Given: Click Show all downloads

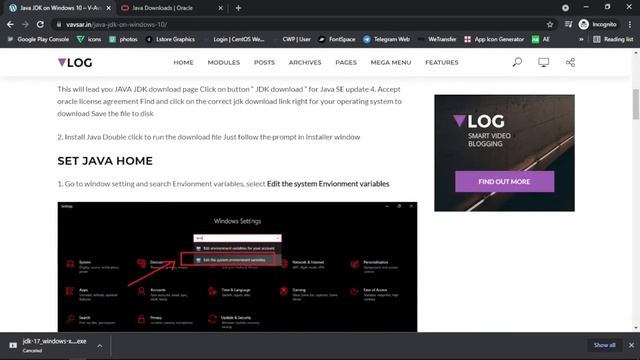Looking at the screenshot, I should click(x=604, y=345).
